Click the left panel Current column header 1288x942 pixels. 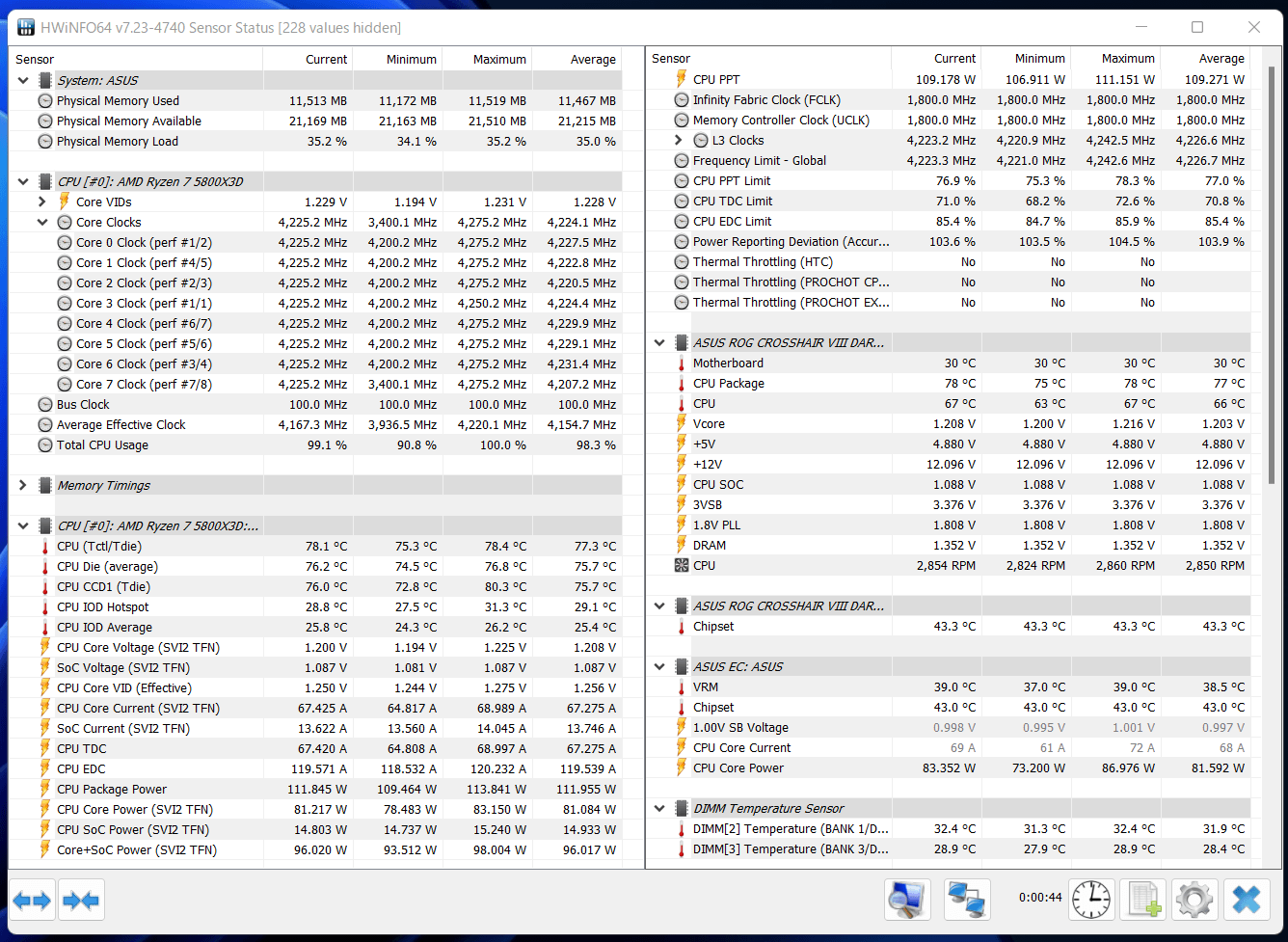(x=308, y=59)
